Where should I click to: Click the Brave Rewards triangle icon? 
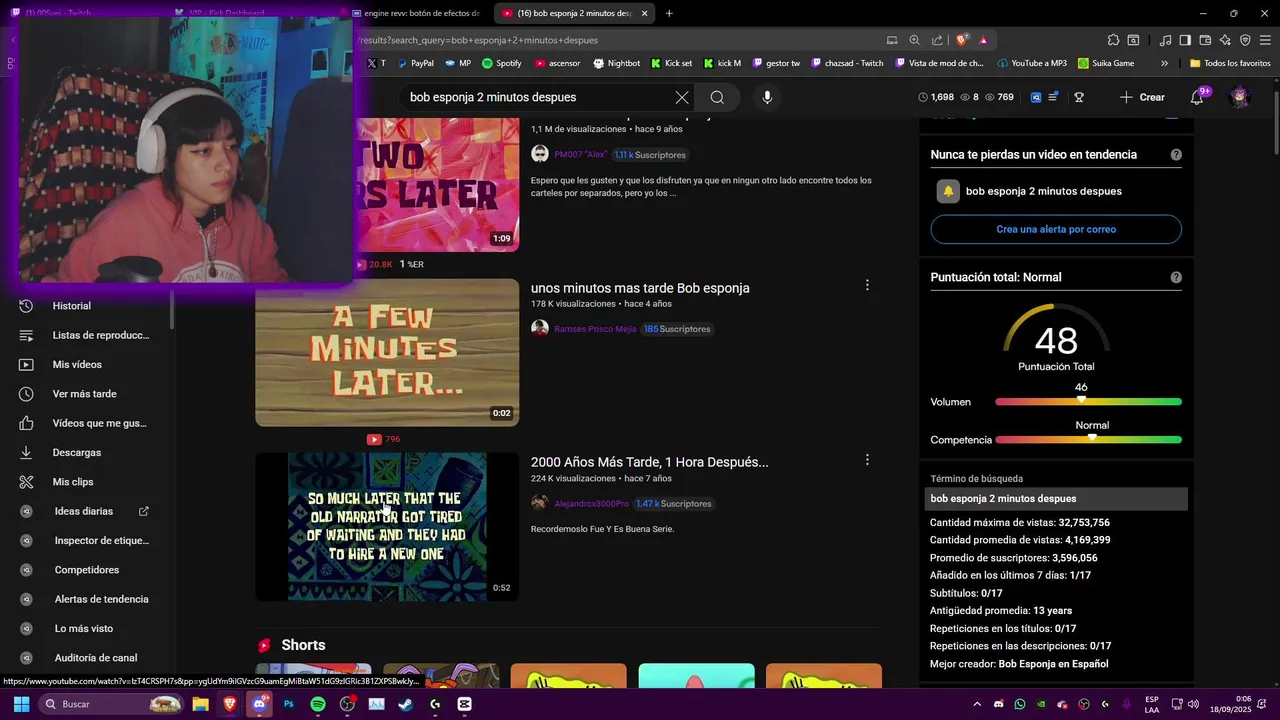983,40
